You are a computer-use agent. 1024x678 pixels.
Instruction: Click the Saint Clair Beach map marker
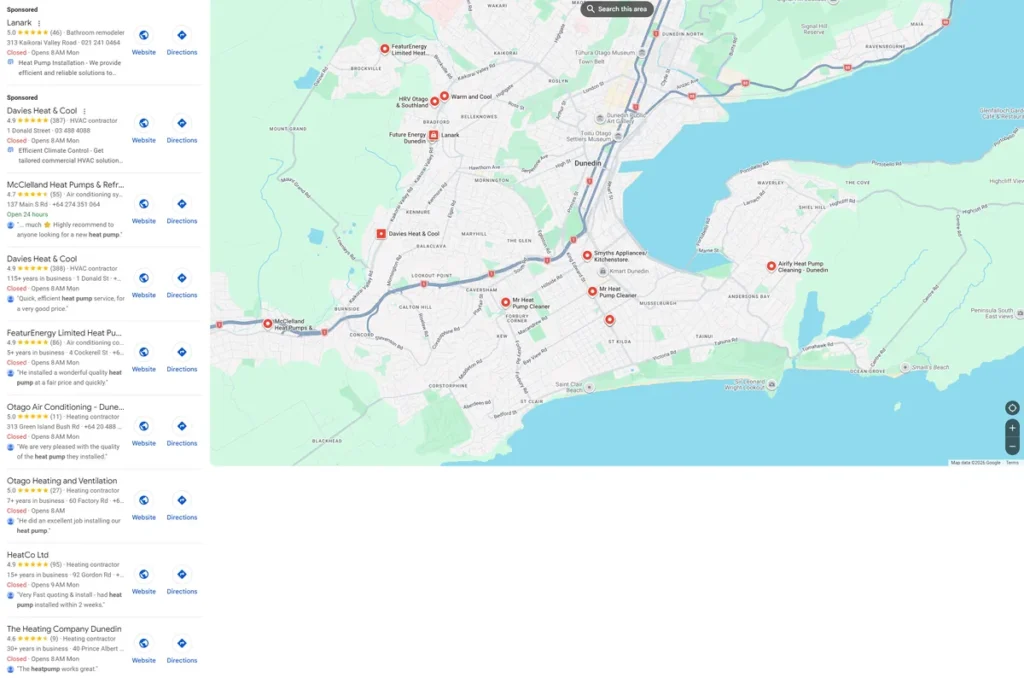click(x=589, y=387)
